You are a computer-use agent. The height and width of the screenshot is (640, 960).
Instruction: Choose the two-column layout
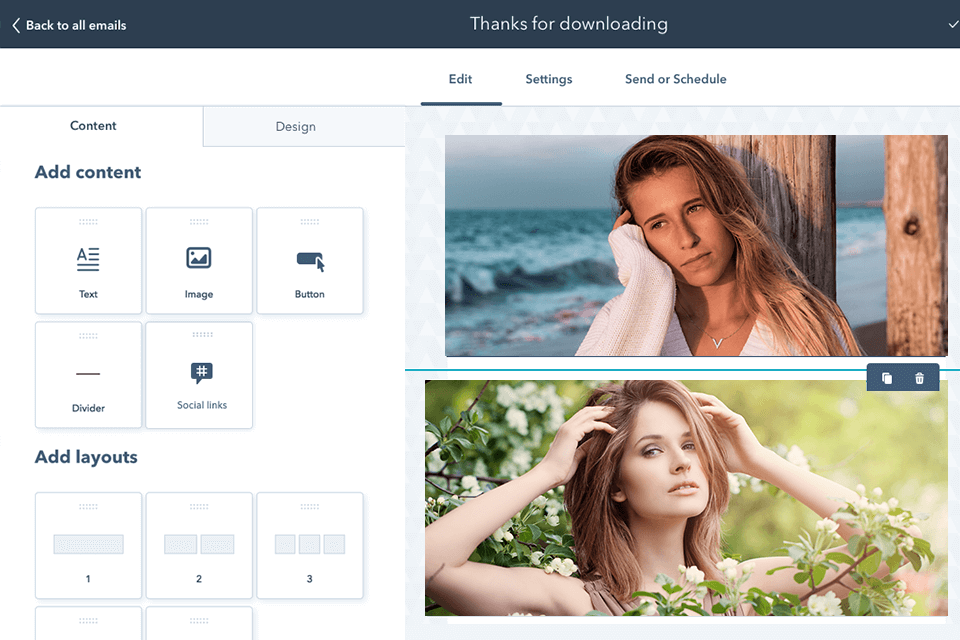[x=199, y=545]
